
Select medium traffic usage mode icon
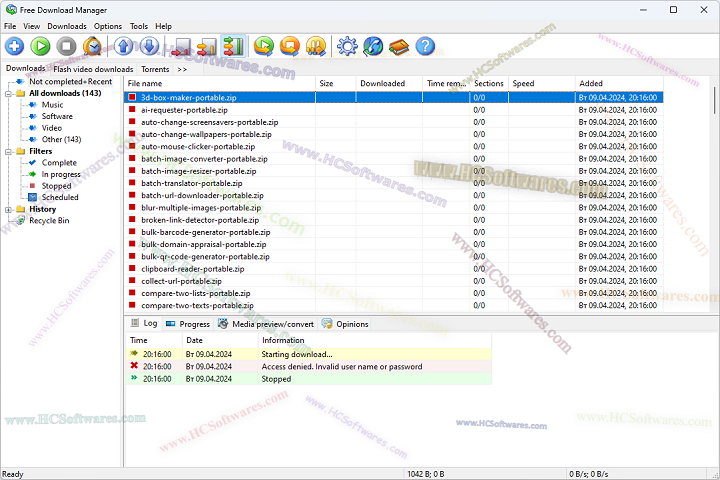(x=207, y=46)
